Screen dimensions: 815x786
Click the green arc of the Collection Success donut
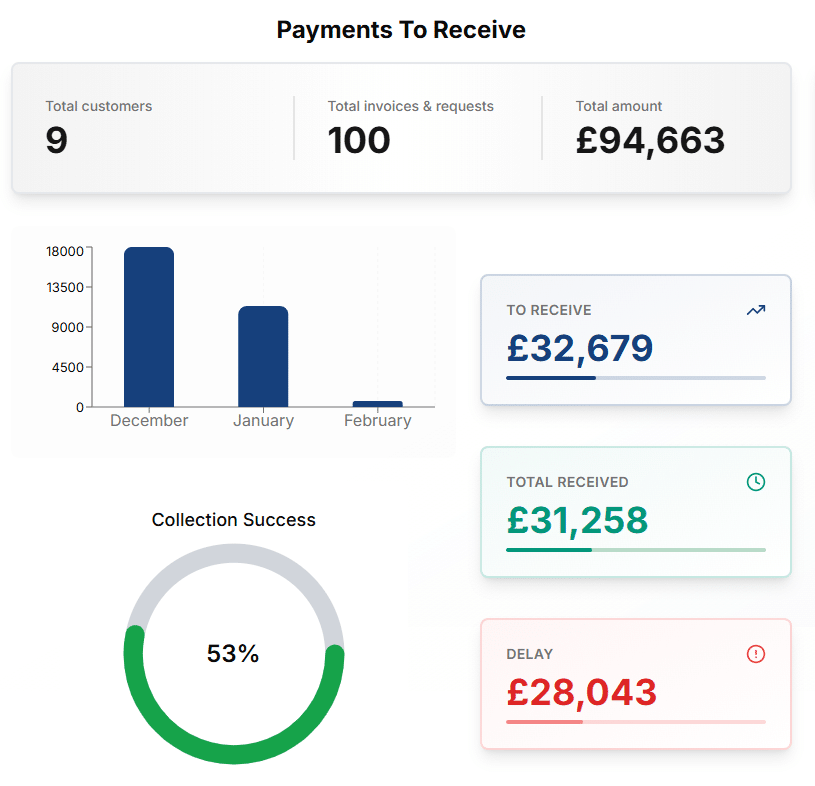click(x=234, y=753)
